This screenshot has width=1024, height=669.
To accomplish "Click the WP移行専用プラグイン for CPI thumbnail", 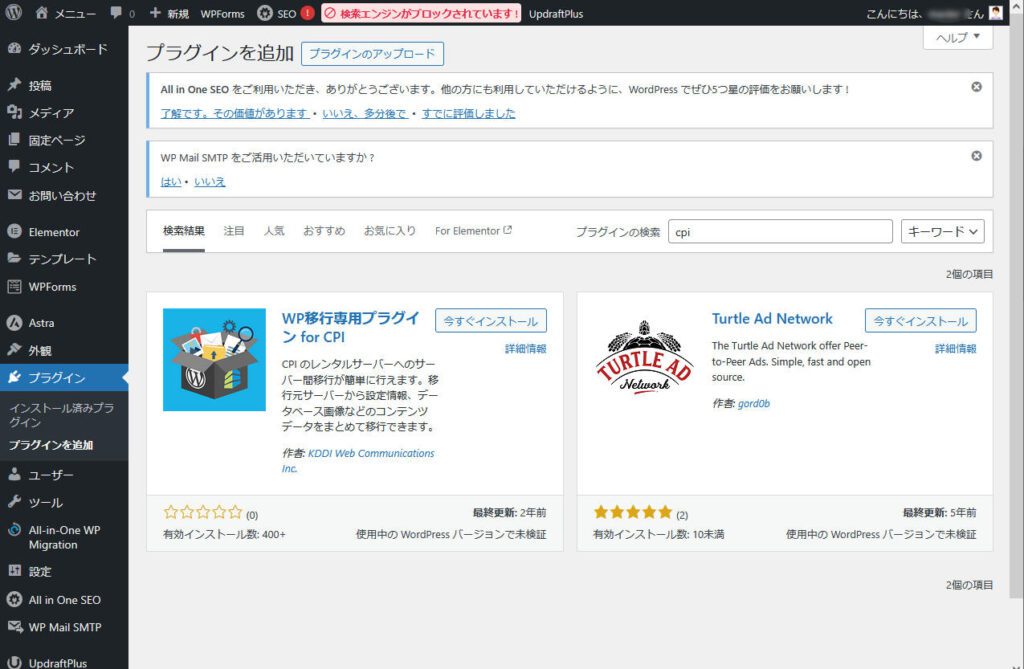I will [x=214, y=359].
